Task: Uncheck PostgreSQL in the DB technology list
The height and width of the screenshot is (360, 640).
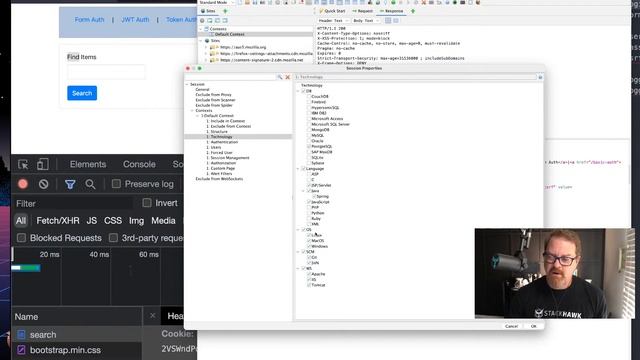Action: click(309, 146)
